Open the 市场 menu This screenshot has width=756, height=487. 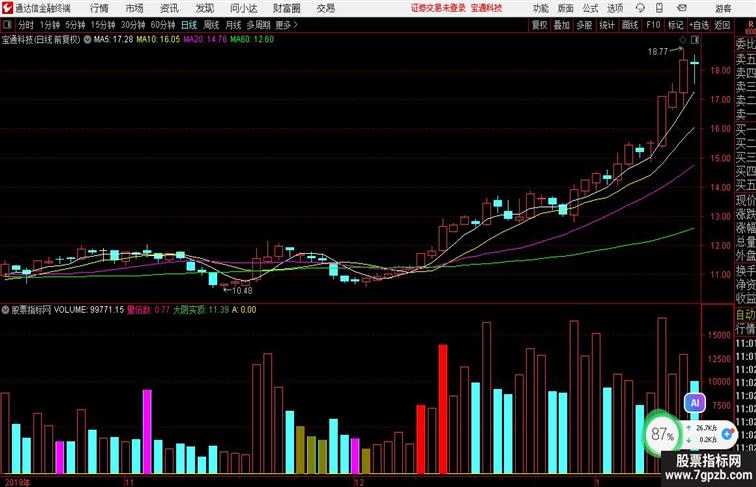135,8
